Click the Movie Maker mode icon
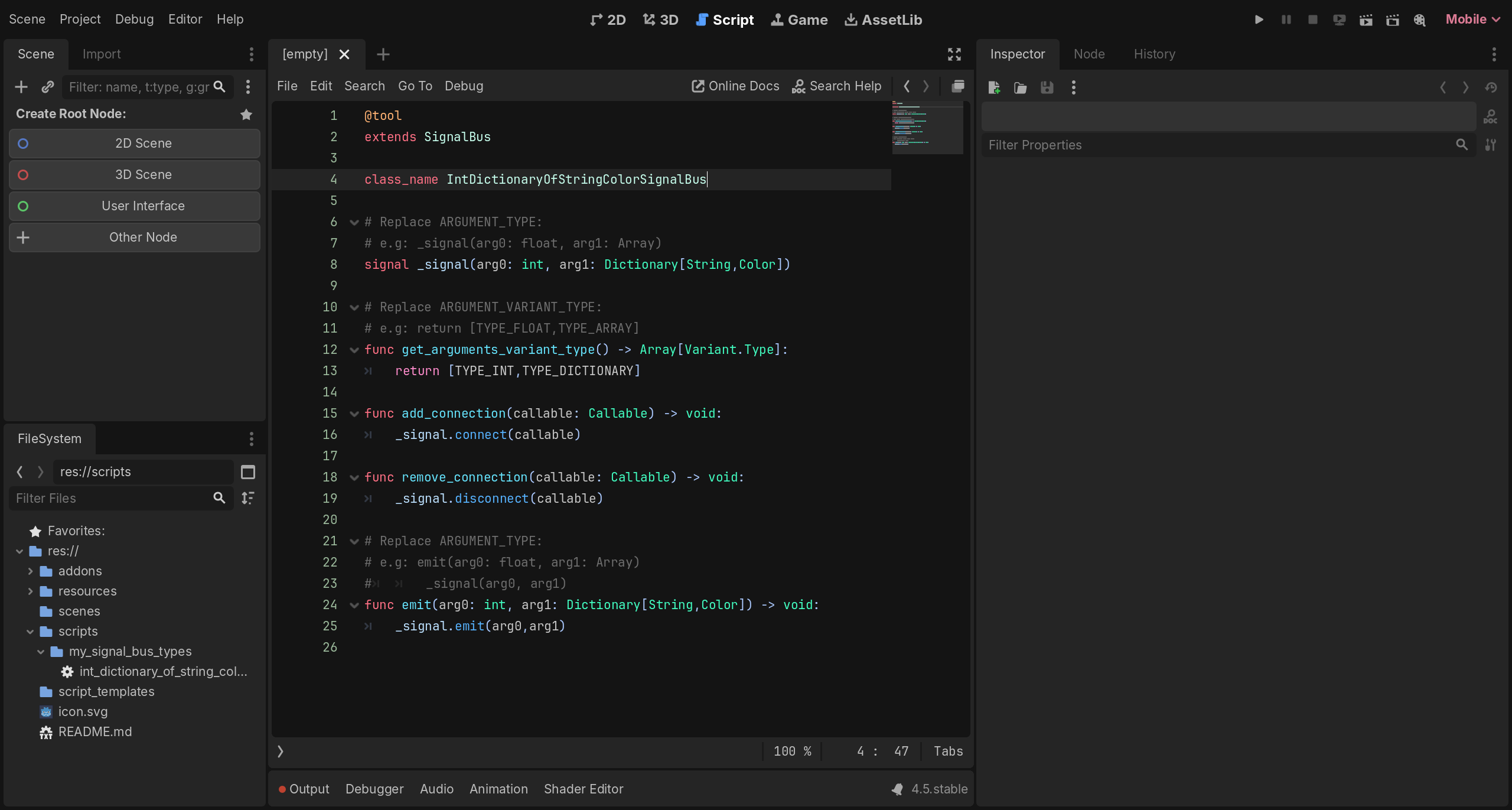This screenshot has height=810, width=1512. 1419,19
